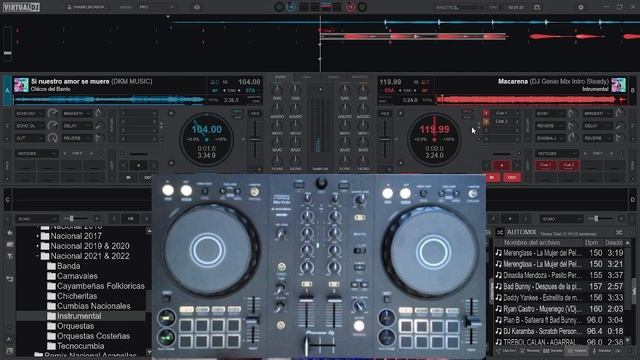640x360 pixels.
Task: Click hotcue 1 icon on deck B
Action: coord(486,113)
